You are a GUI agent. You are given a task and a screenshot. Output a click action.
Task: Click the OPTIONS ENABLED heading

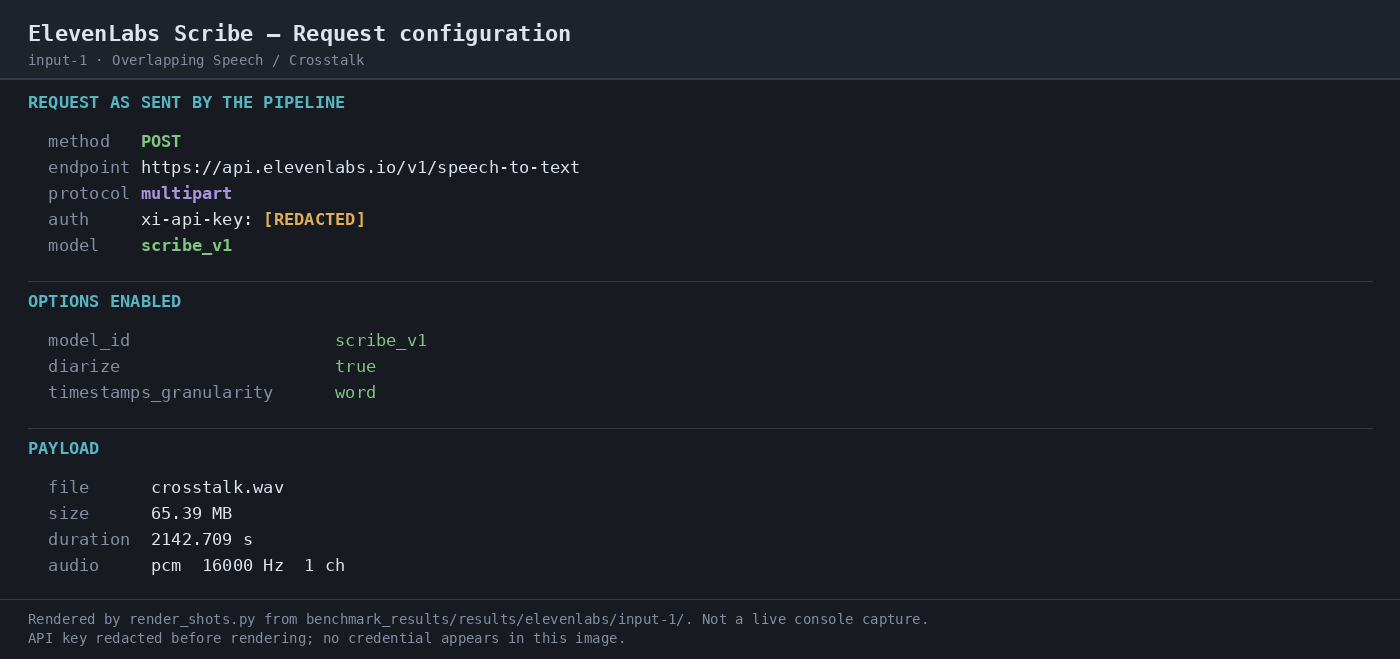pyautogui.click(x=104, y=301)
